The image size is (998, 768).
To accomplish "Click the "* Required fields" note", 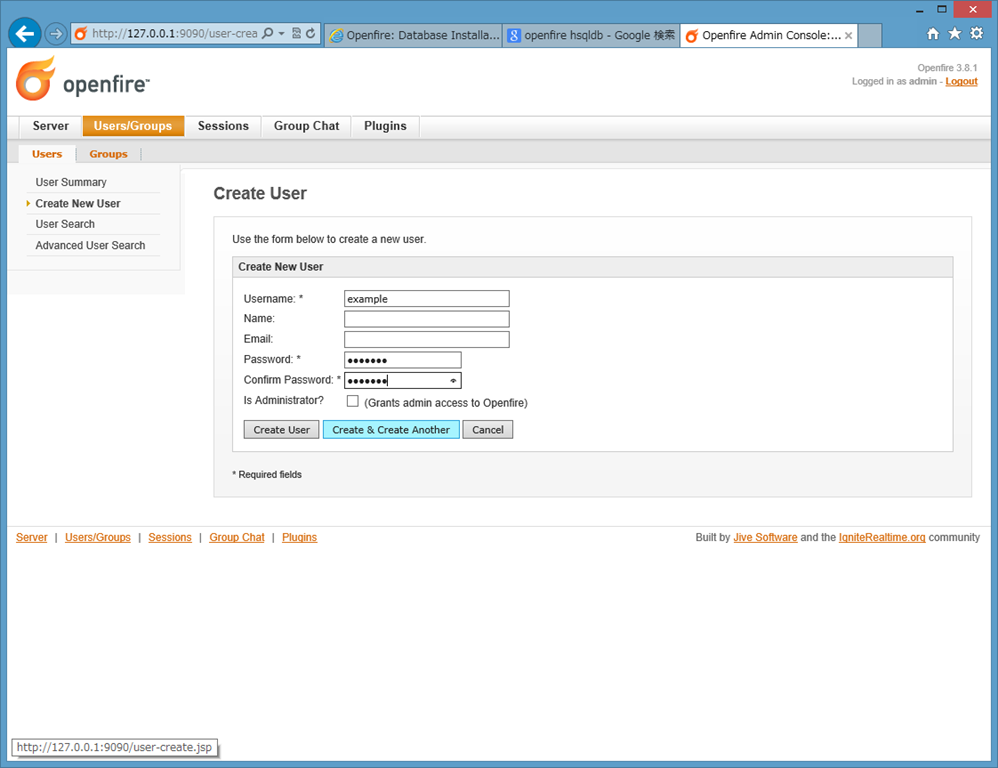I will pos(267,475).
